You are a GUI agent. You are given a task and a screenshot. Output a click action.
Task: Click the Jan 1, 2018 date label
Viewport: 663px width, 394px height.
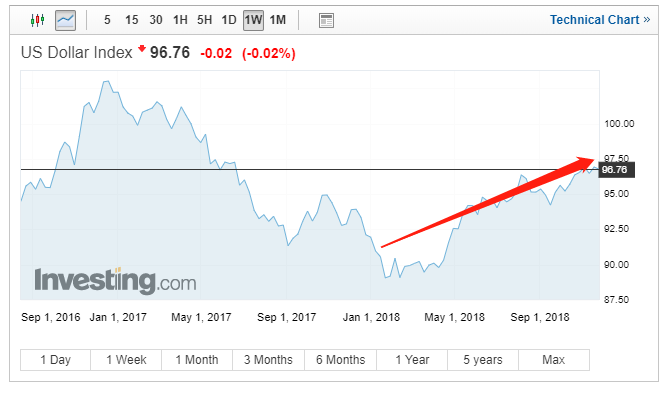pyautogui.click(x=371, y=317)
